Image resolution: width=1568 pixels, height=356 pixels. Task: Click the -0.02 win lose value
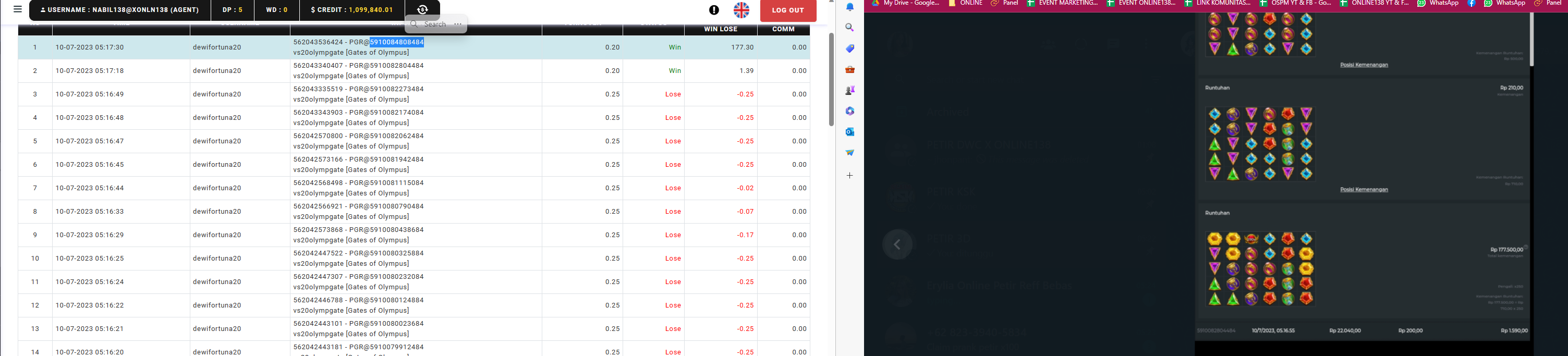746,188
